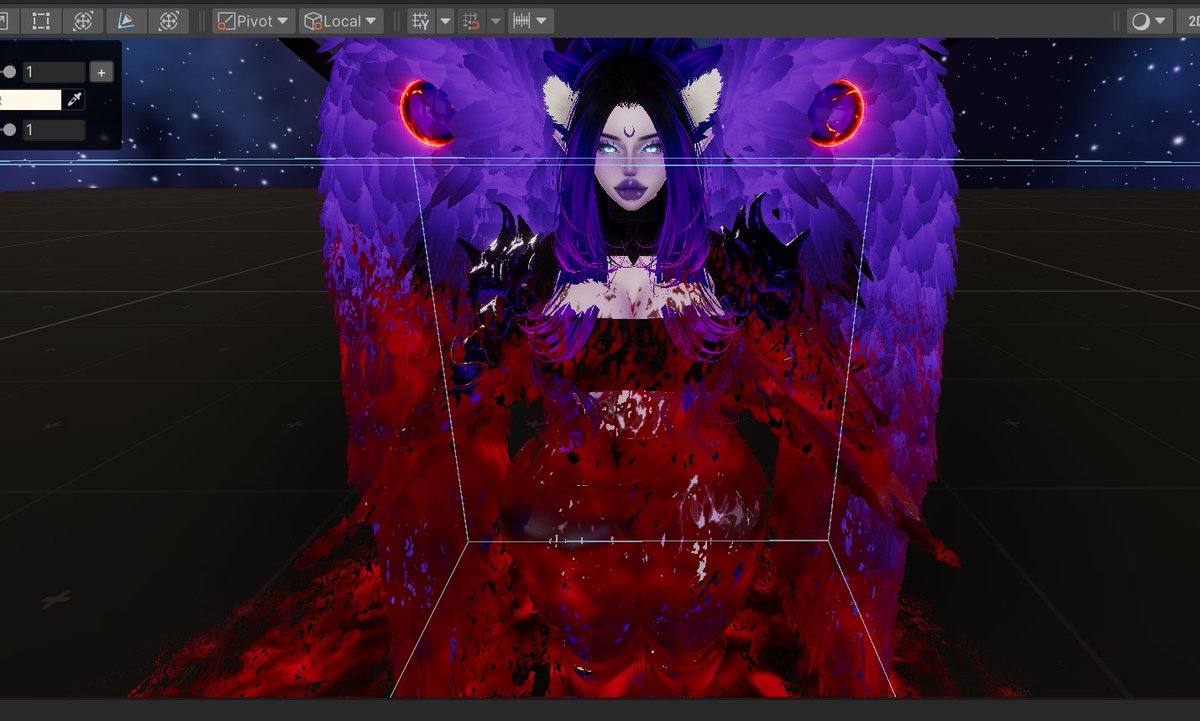Open the Local handle rotation dropdown
1200x721 pixels.
(341, 20)
